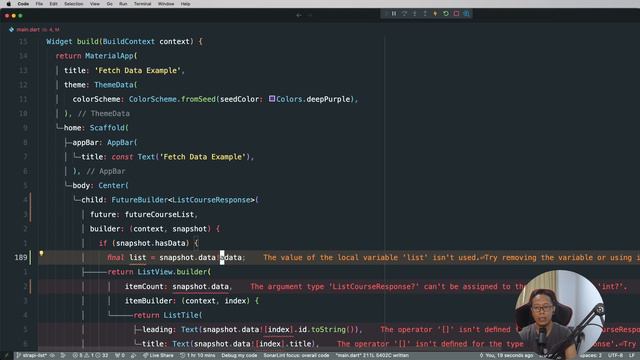Click 'AppBar' constructor after appBar:

click(120, 142)
